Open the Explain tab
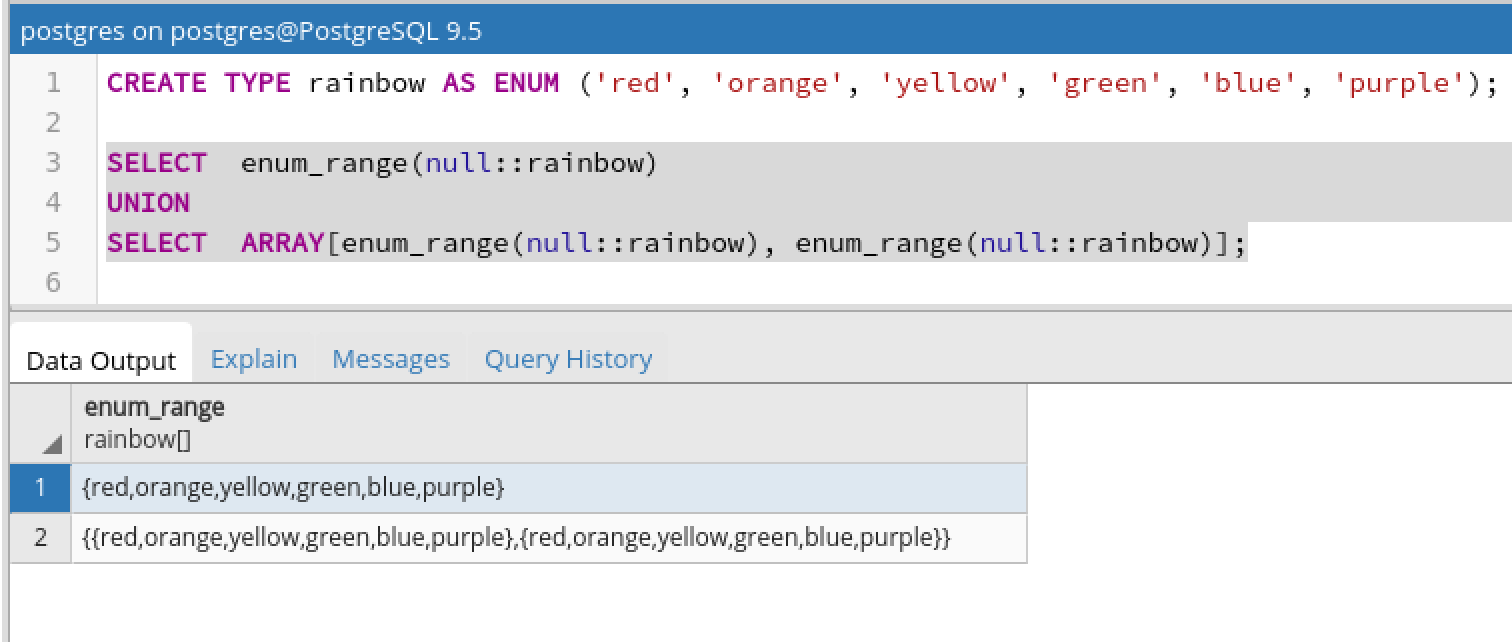1512x642 pixels. coord(254,359)
